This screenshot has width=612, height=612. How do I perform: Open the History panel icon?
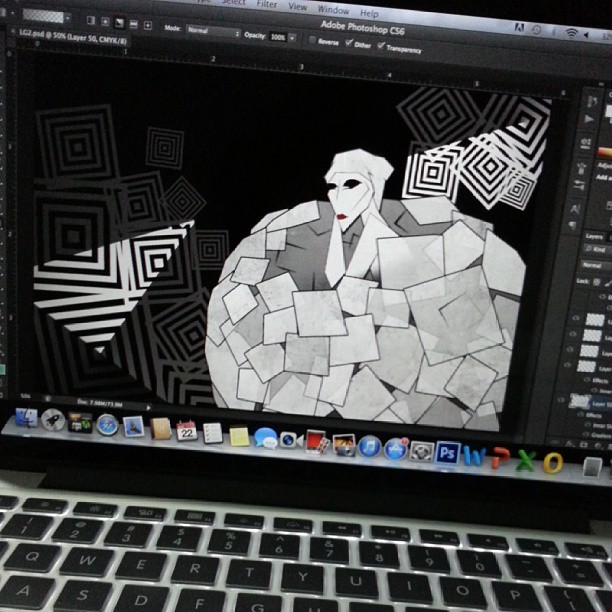click(592, 102)
